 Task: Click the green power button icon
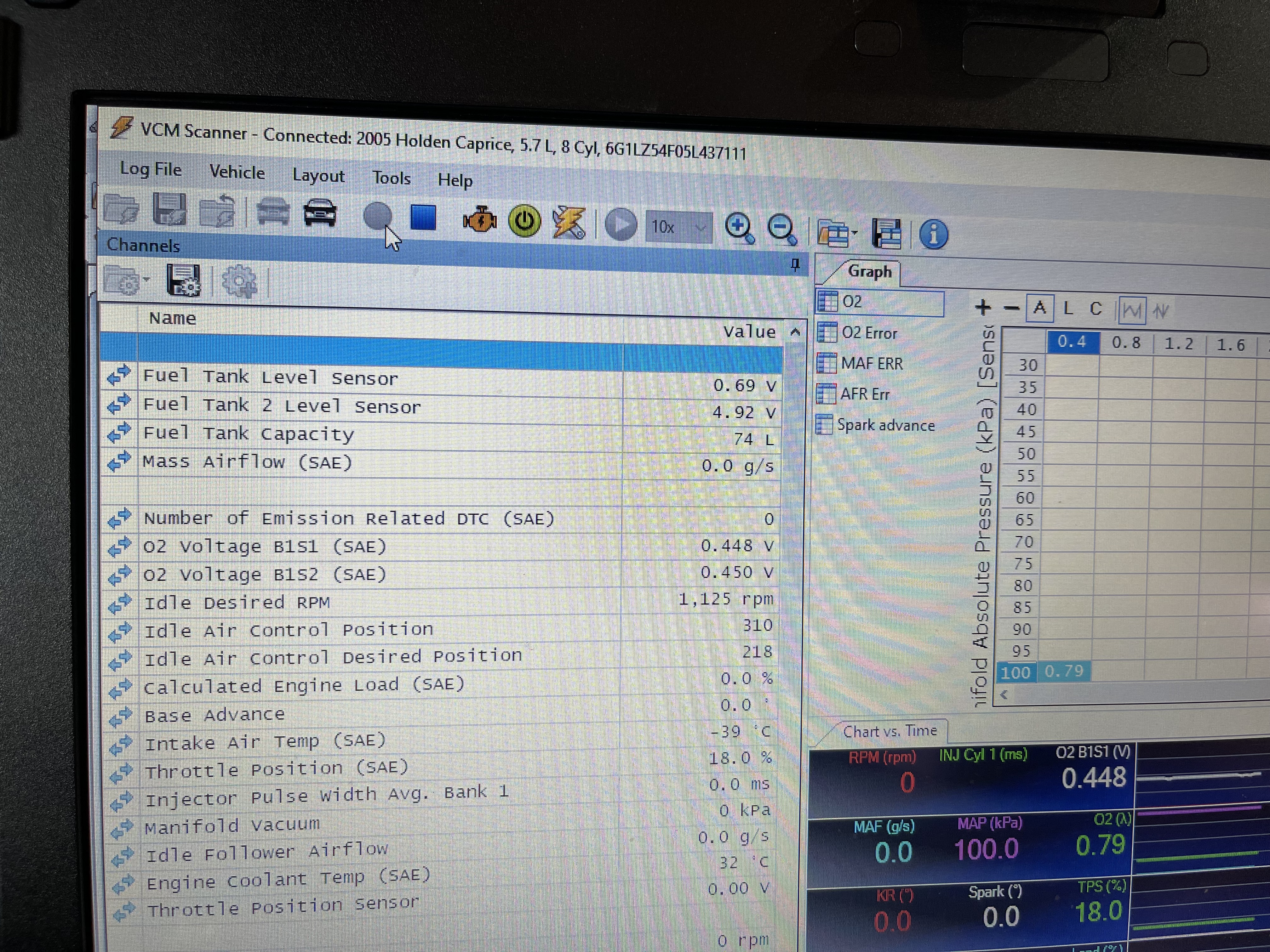coord(524,222)
